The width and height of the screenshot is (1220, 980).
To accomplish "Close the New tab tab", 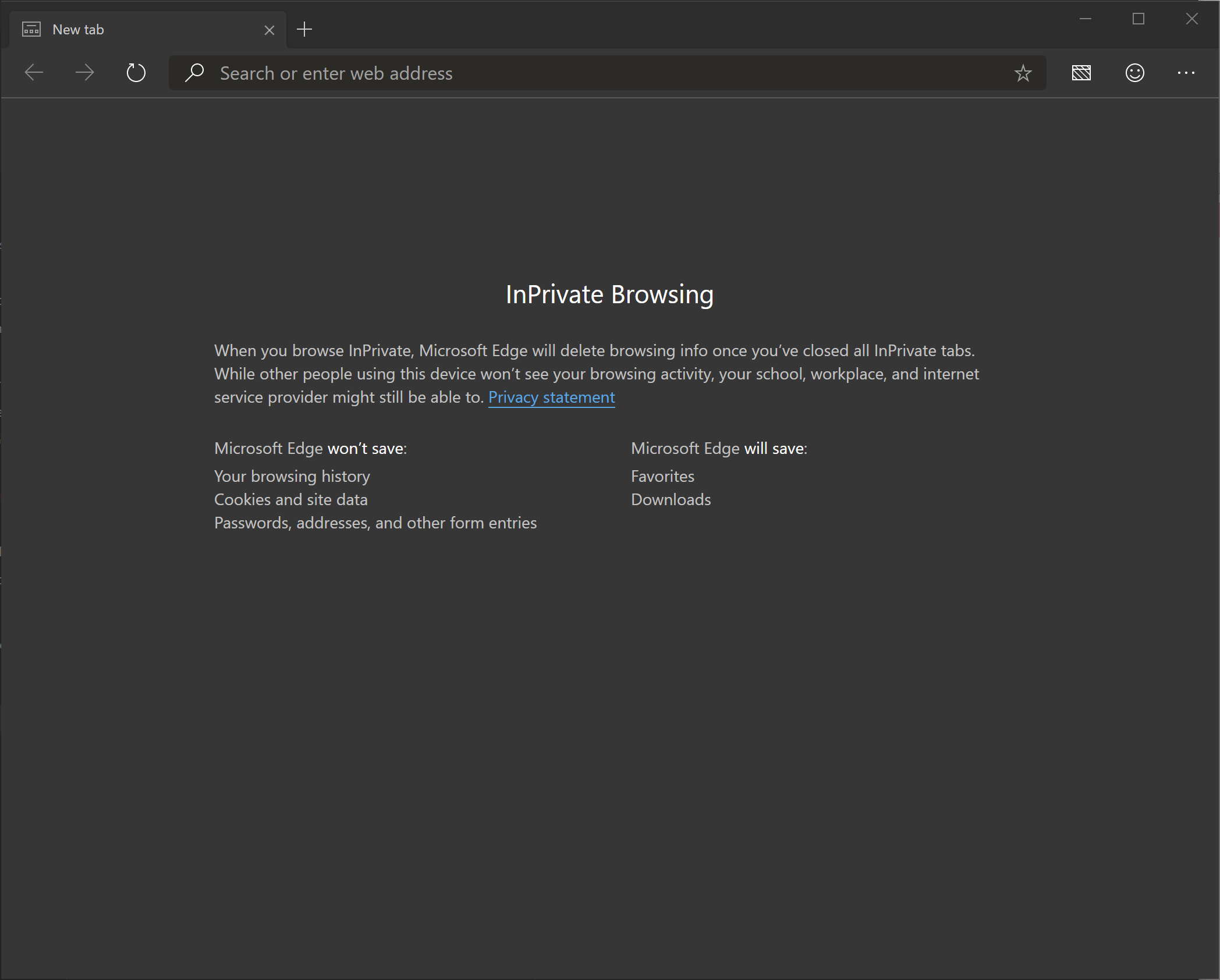I will tap(269, 30).
